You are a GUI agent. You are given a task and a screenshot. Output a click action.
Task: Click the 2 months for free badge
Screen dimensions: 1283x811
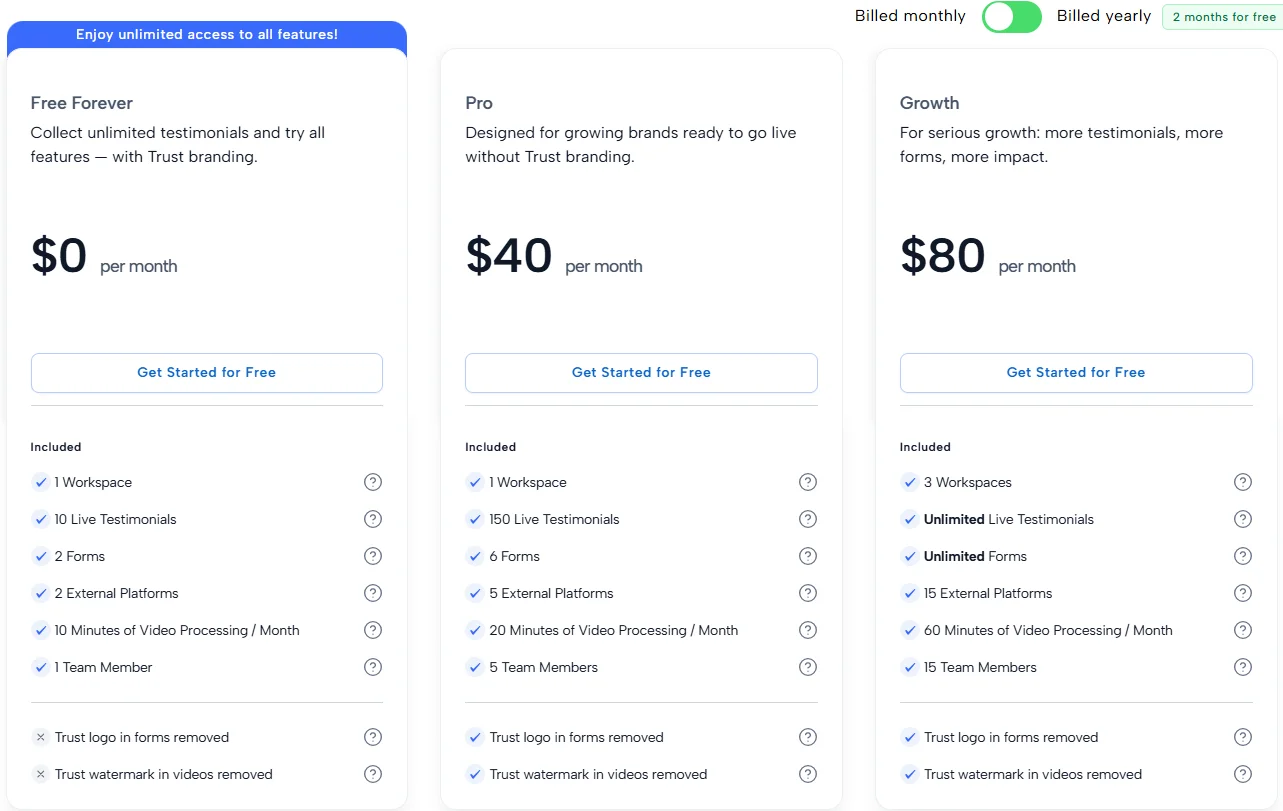[x=1221, y=17]
